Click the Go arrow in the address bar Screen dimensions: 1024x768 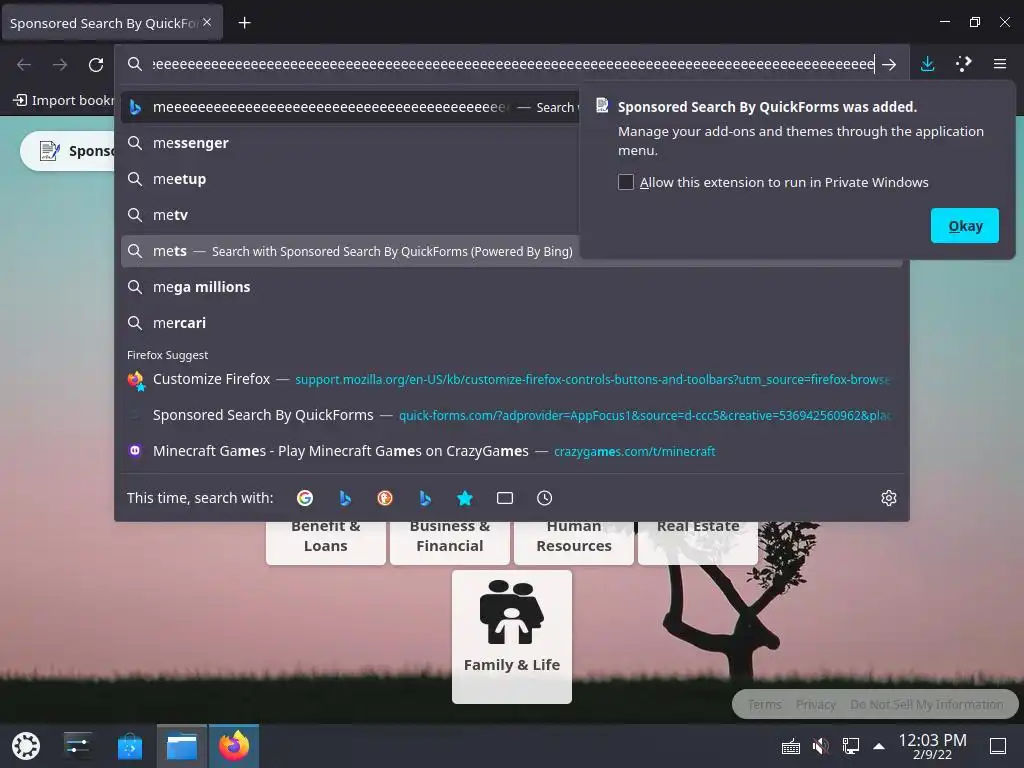coord(889,64)
